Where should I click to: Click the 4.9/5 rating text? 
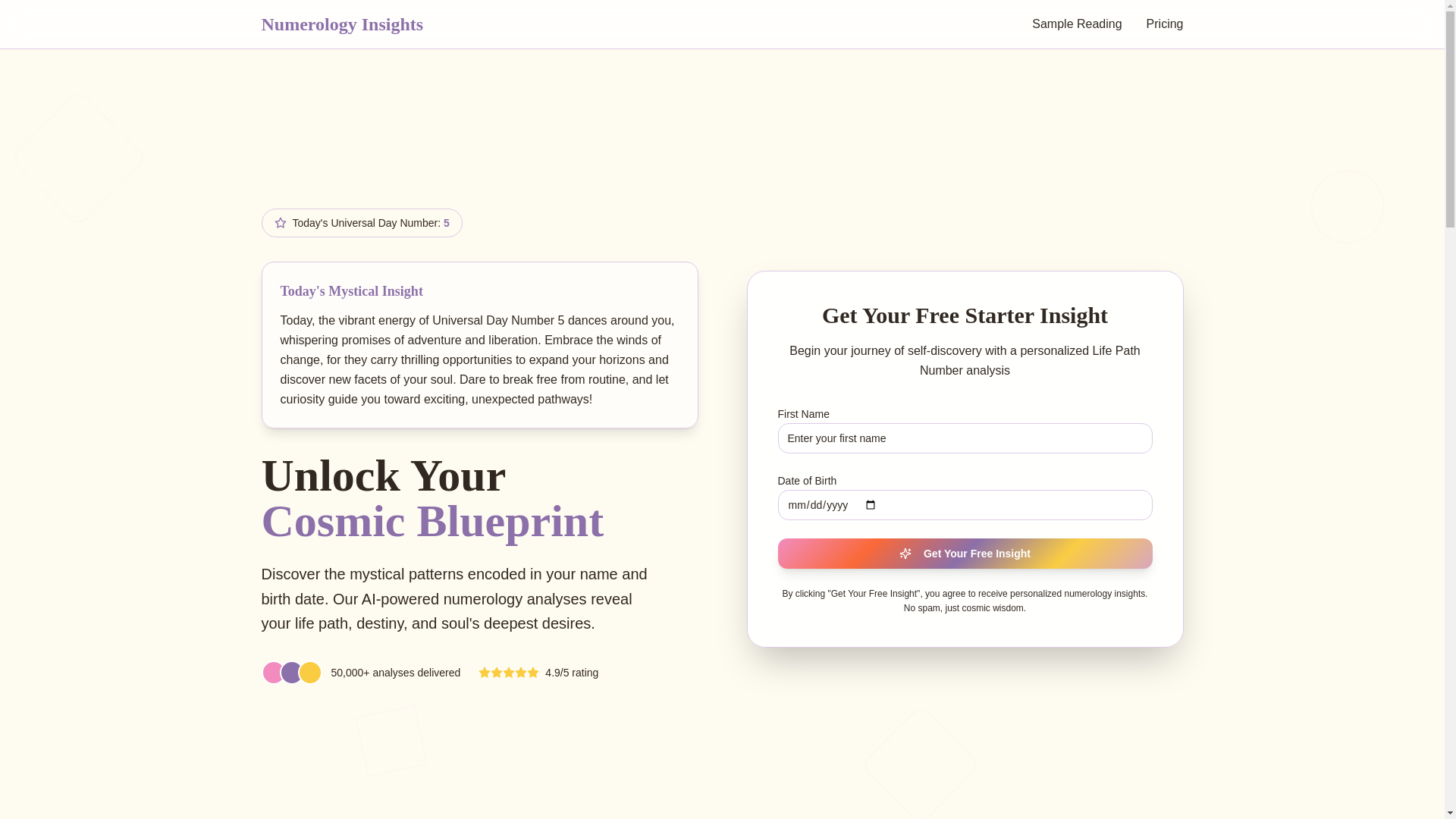click(x=572, y=673)
